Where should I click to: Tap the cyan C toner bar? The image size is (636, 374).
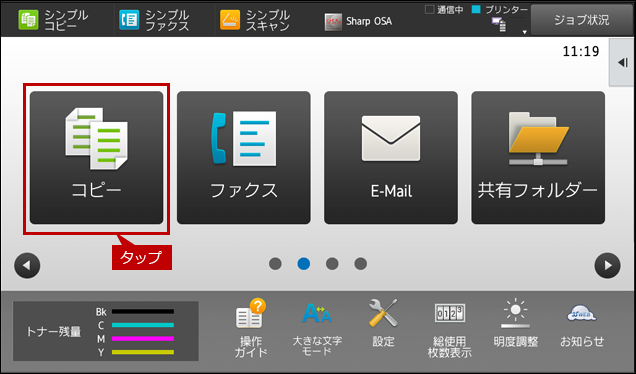[x=143, y=325]
